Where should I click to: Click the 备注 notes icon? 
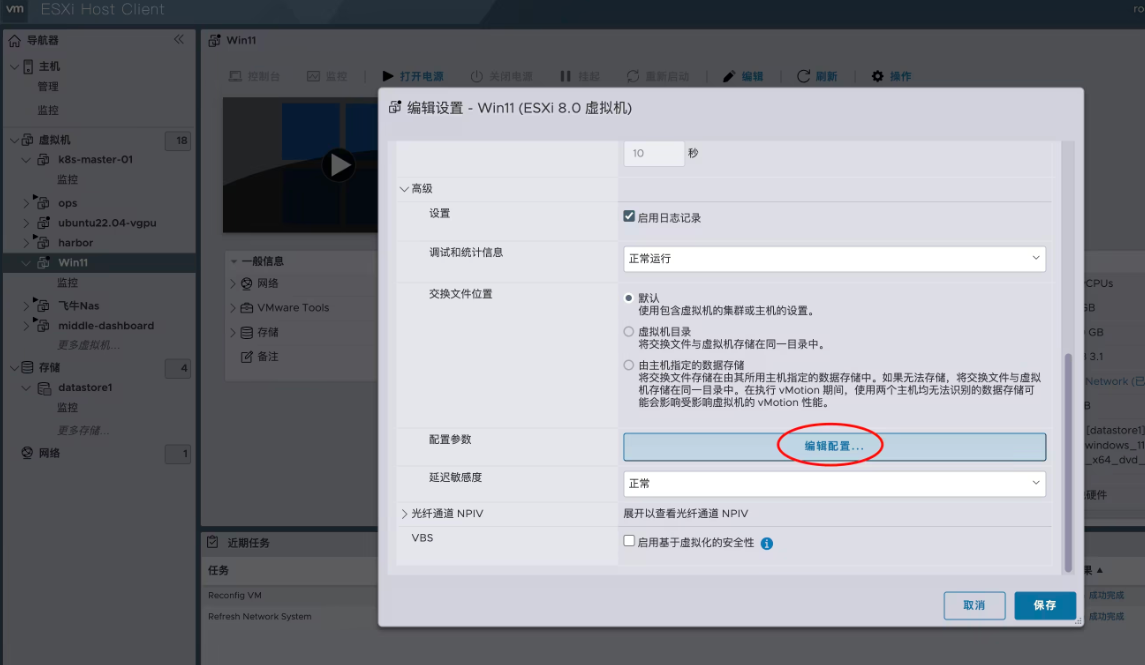[x=247, y=357]
